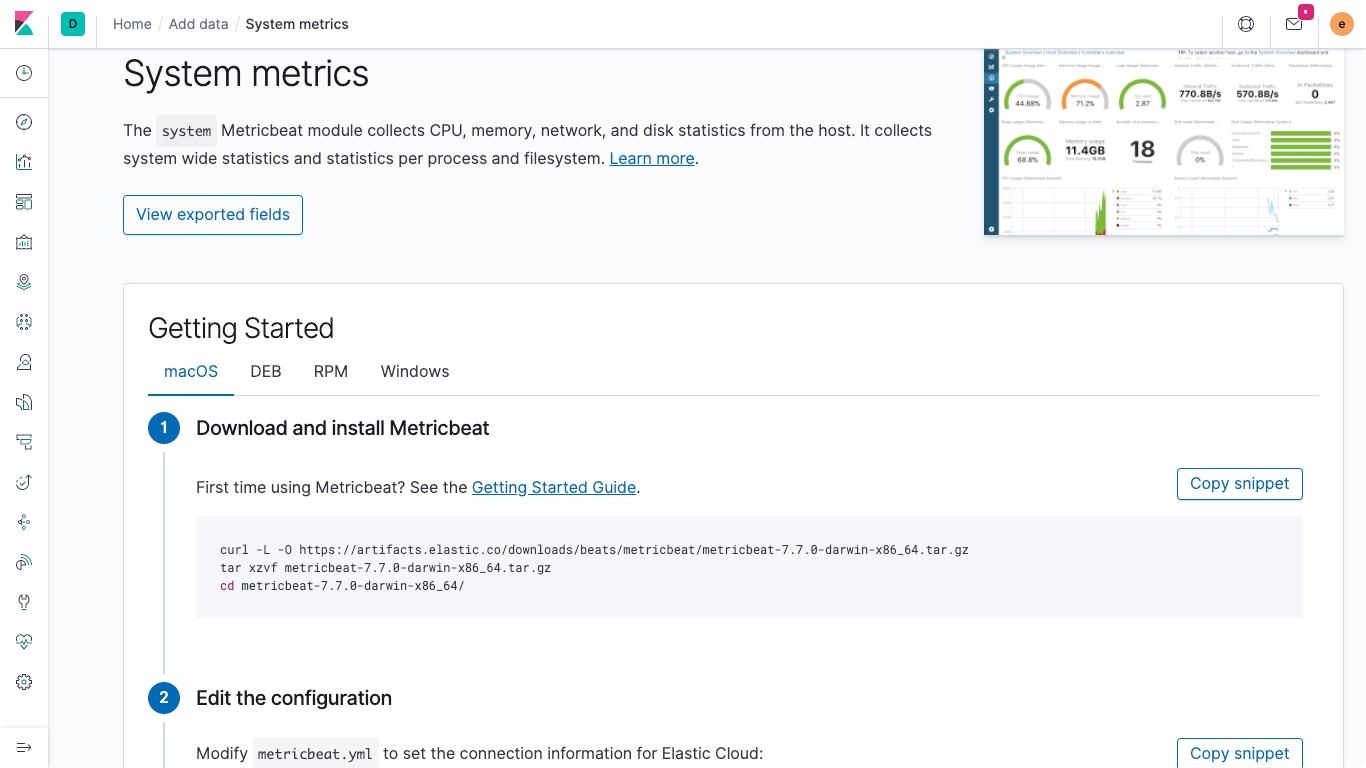Open the Getting Started Guide link

[x=554, y=487]
